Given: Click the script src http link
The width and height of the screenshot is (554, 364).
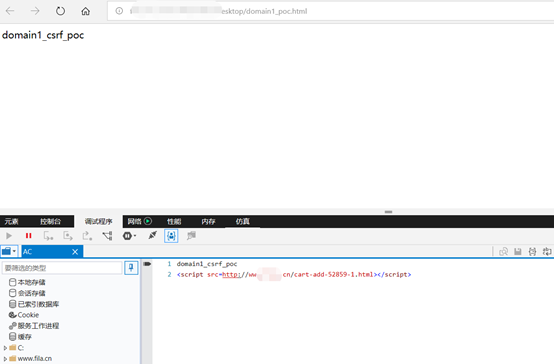Looking at the screenshot, I should click(297, 275).
